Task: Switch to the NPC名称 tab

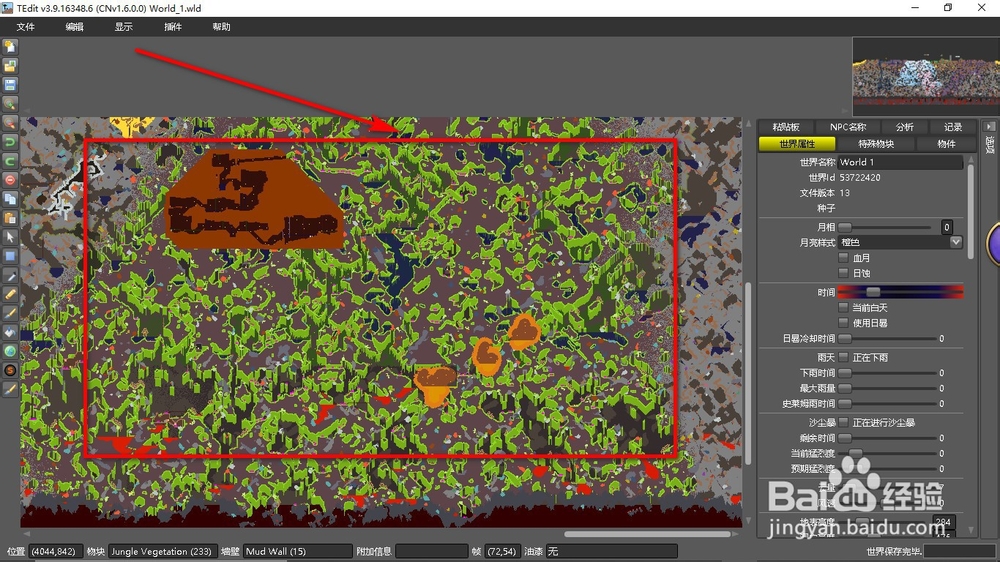Action: point(848,127)
